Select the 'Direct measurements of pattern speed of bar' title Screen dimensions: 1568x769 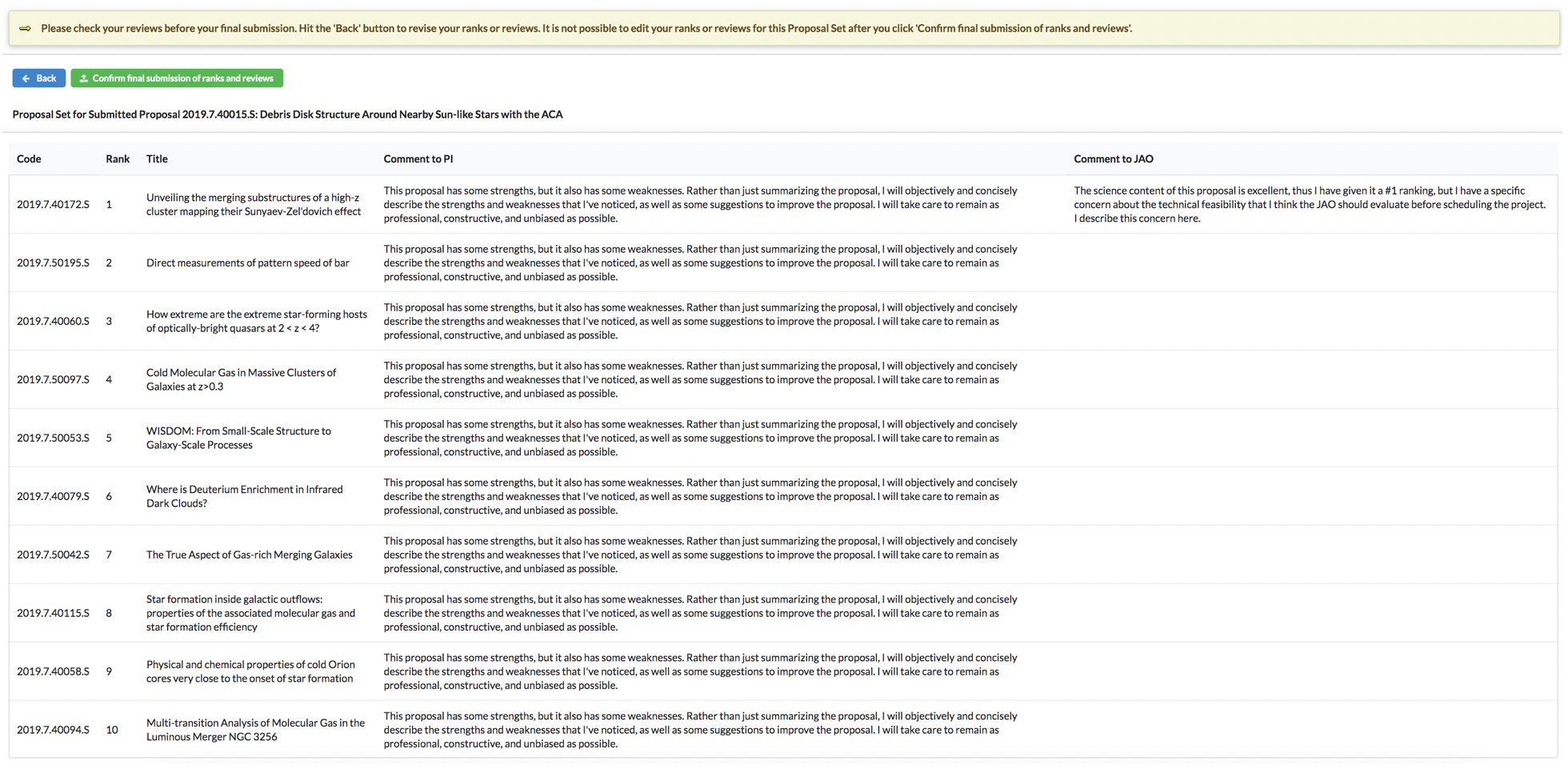(247, 263)
